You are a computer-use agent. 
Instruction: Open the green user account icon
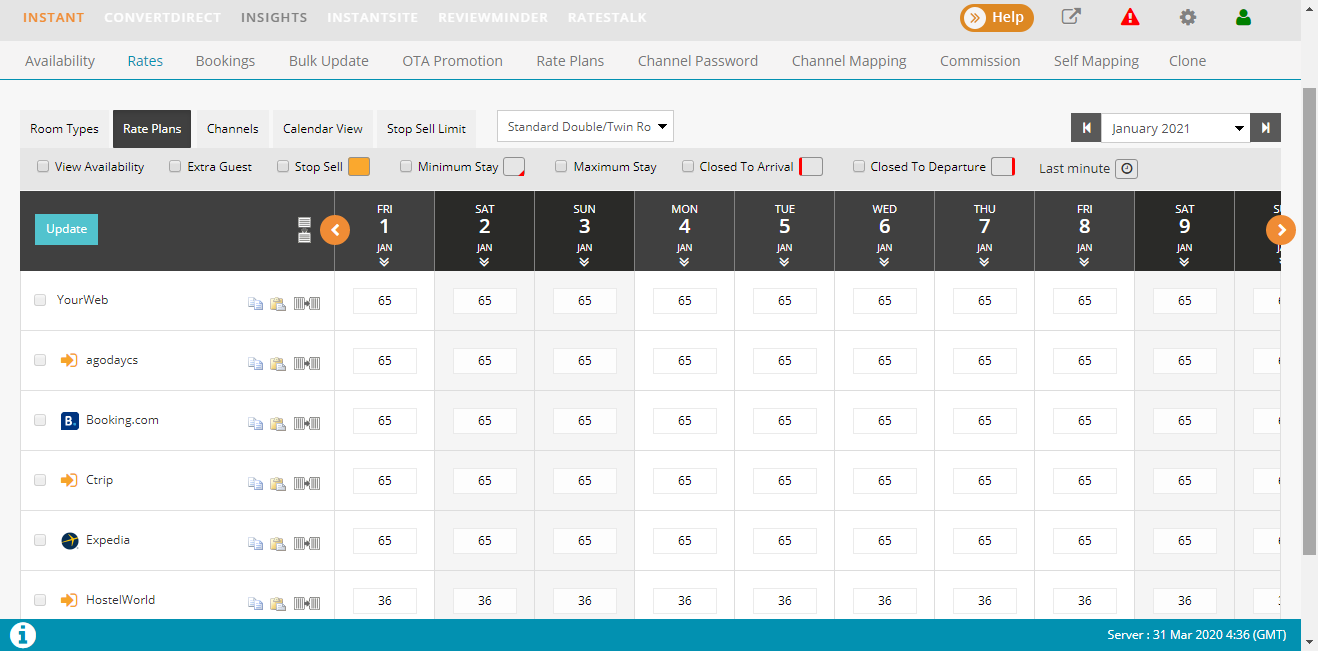click(1243, 17)
